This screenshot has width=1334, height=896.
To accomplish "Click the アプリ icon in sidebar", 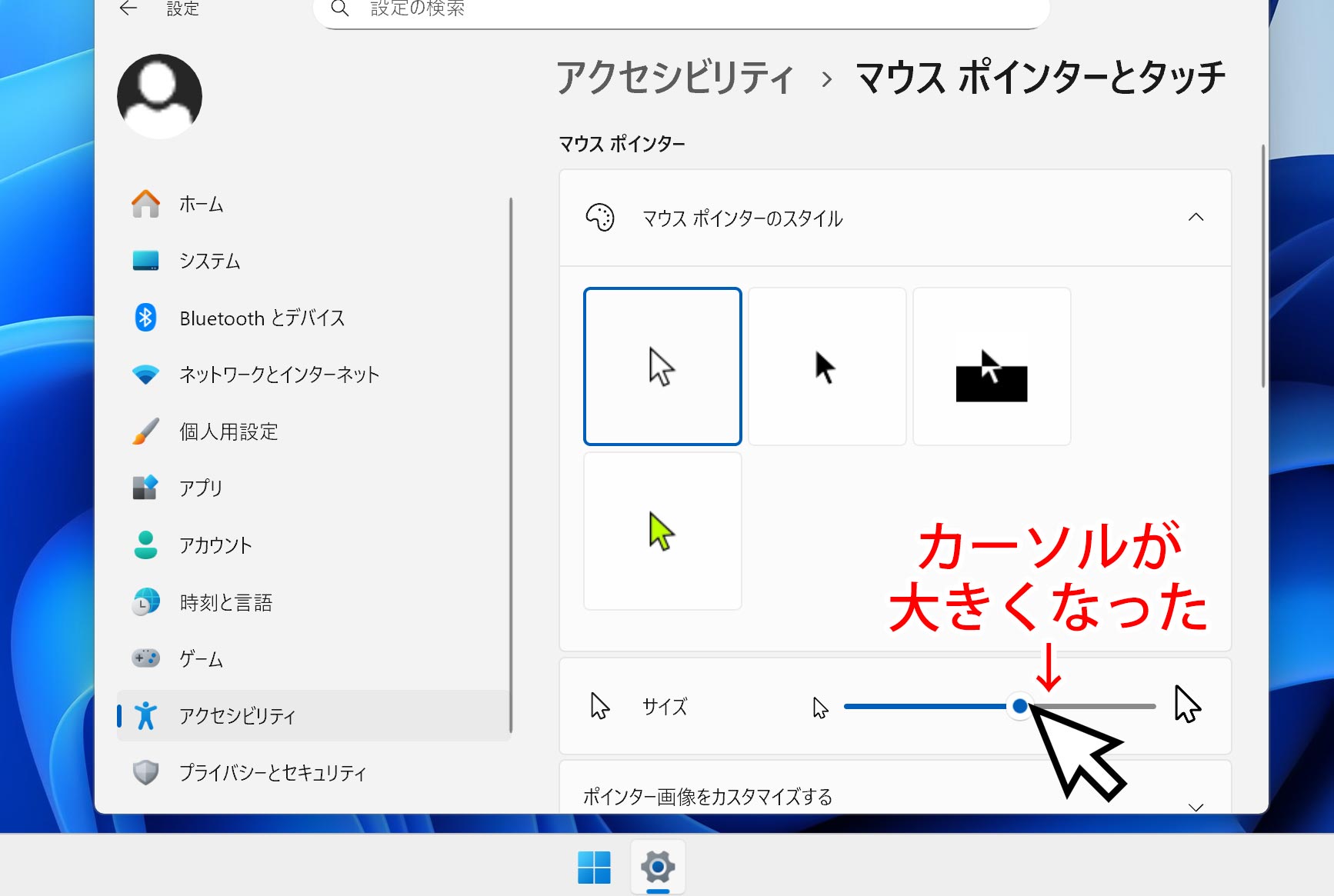I will tap(145, 488).
